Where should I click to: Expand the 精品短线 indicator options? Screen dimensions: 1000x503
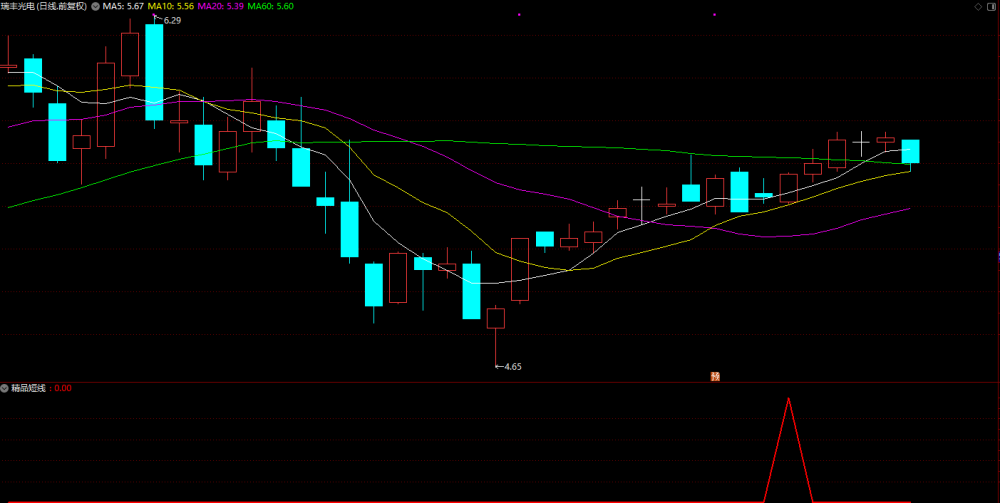click(x=4, y=388)
